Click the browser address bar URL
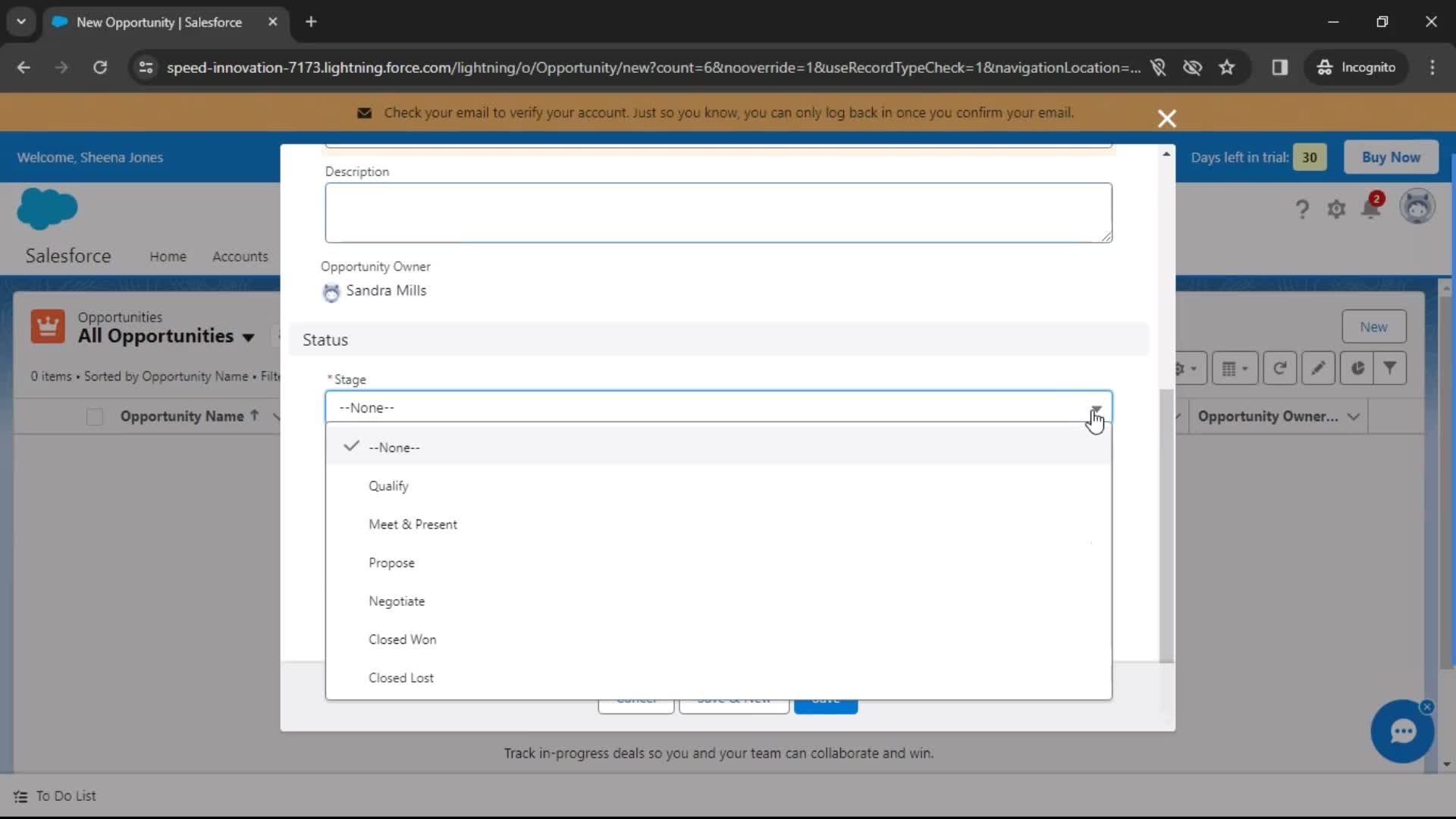The image size is (1456, 819). tap(653, 67)
